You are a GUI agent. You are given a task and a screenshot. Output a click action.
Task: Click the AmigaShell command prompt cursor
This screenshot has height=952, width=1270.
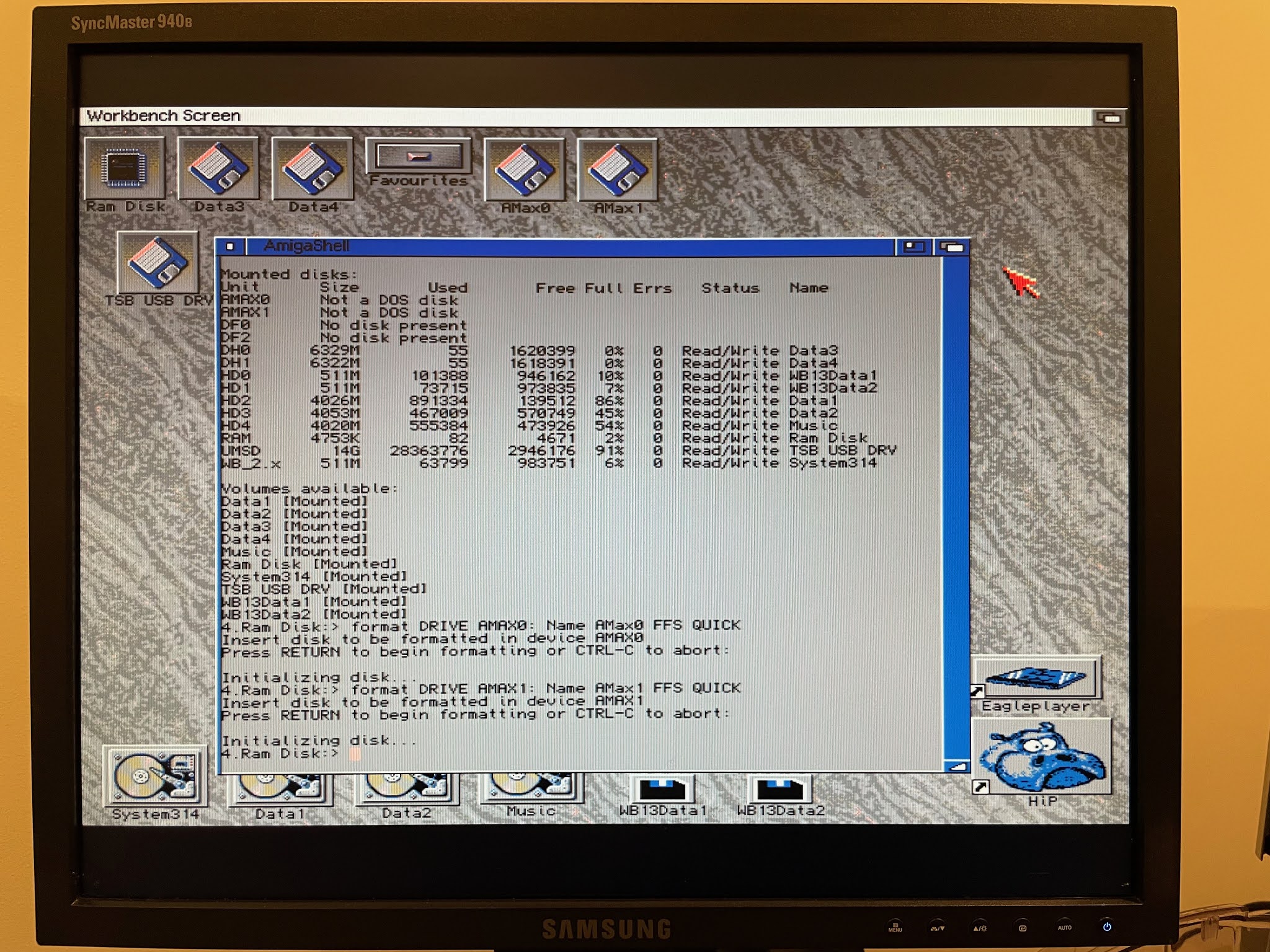point(355,754)
